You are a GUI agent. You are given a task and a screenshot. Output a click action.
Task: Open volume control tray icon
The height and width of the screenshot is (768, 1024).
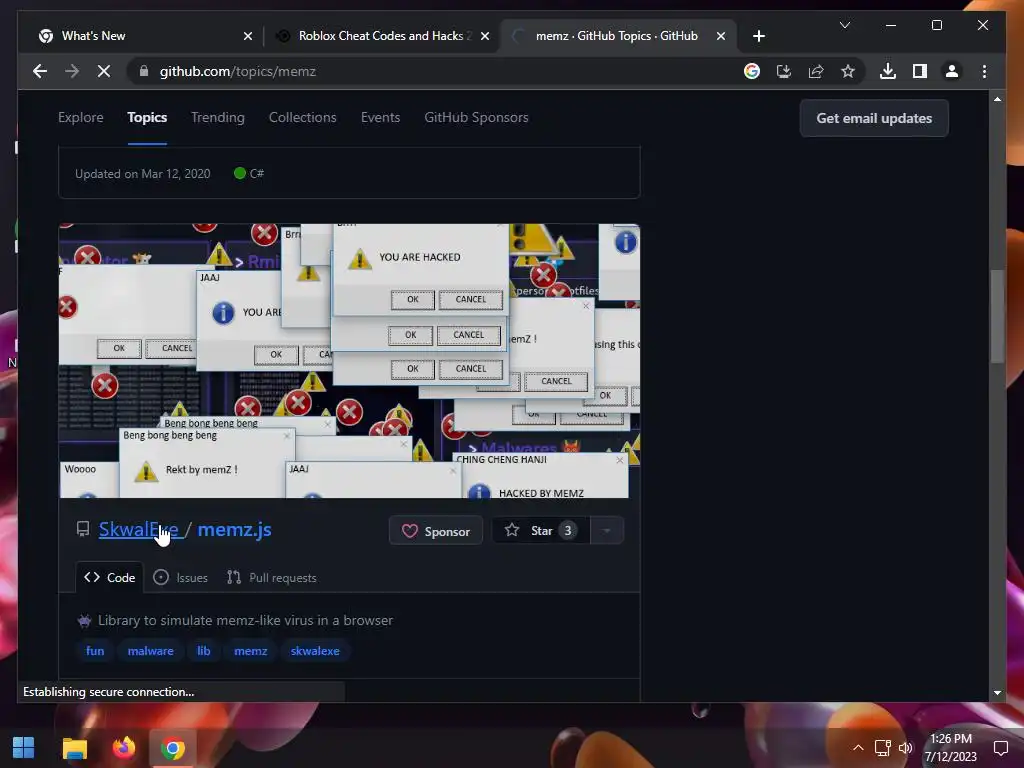tap(906, 748)
